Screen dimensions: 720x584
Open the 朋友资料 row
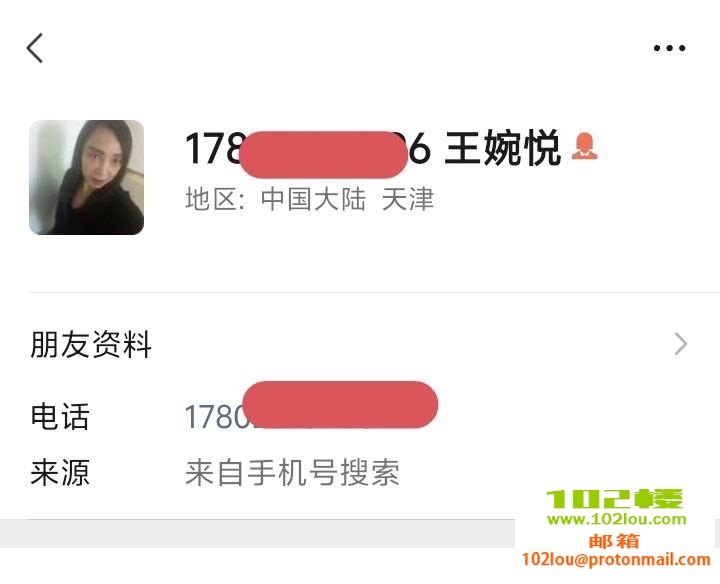360,344
